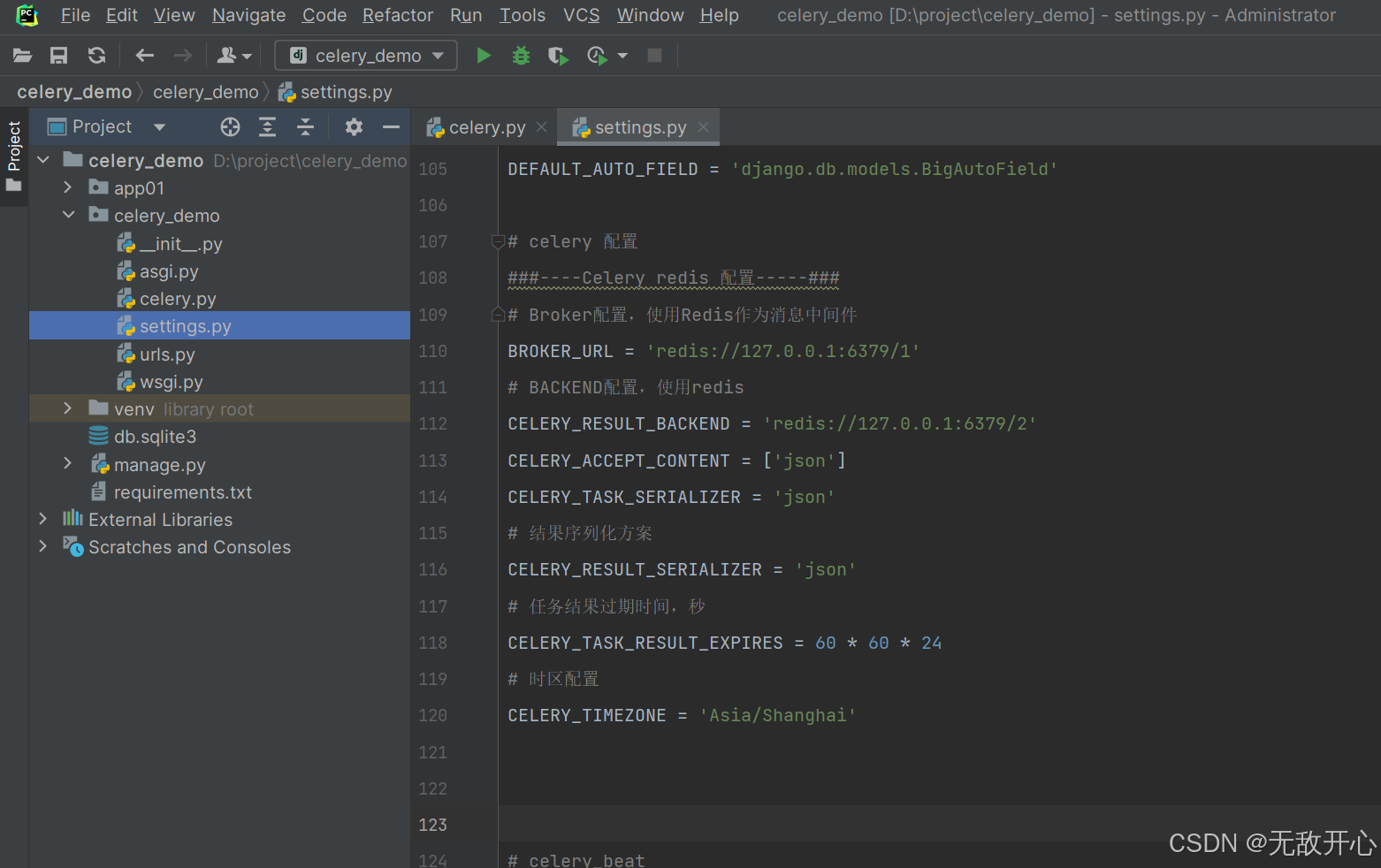
Task: Select requirements.txt in project tree
Action: pyautogui.click(x=172, y=492)
